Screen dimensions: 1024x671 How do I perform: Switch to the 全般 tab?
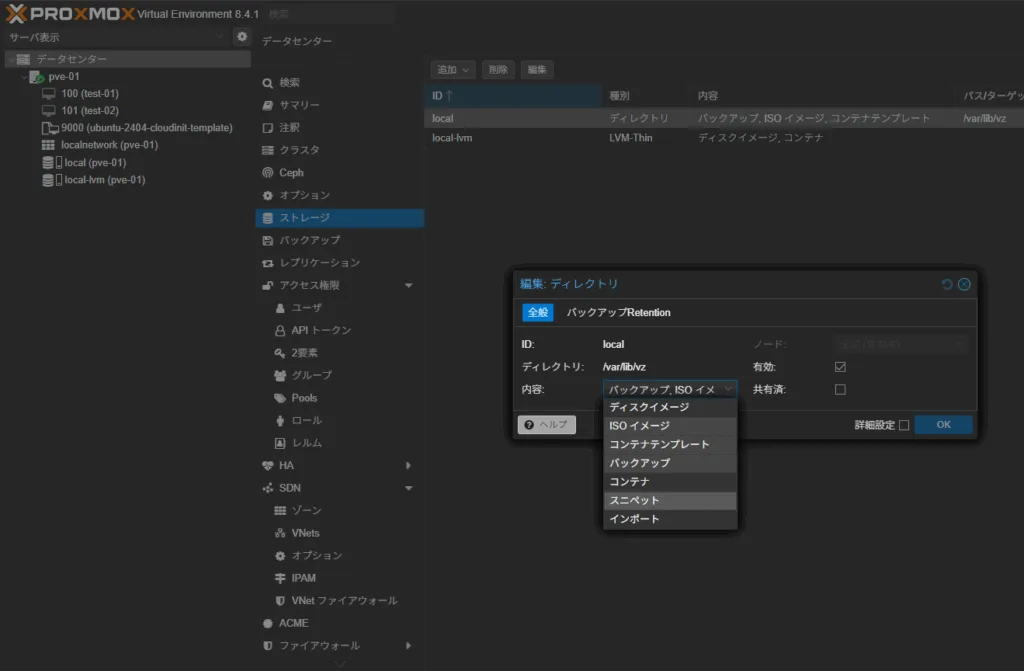pyautogui.click(x=537, y=312)
